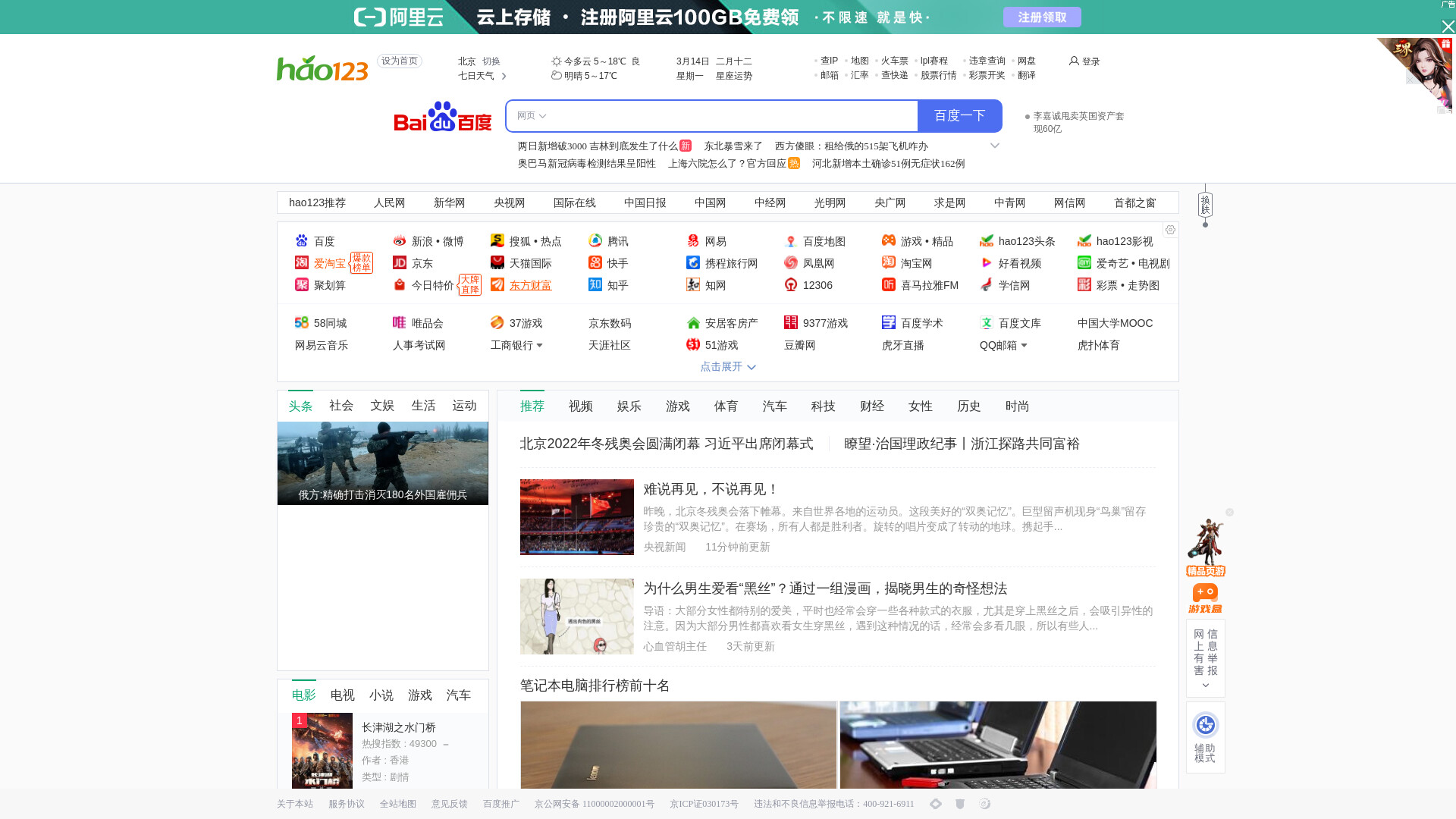Select the 视频 content tab

[581, 406]
